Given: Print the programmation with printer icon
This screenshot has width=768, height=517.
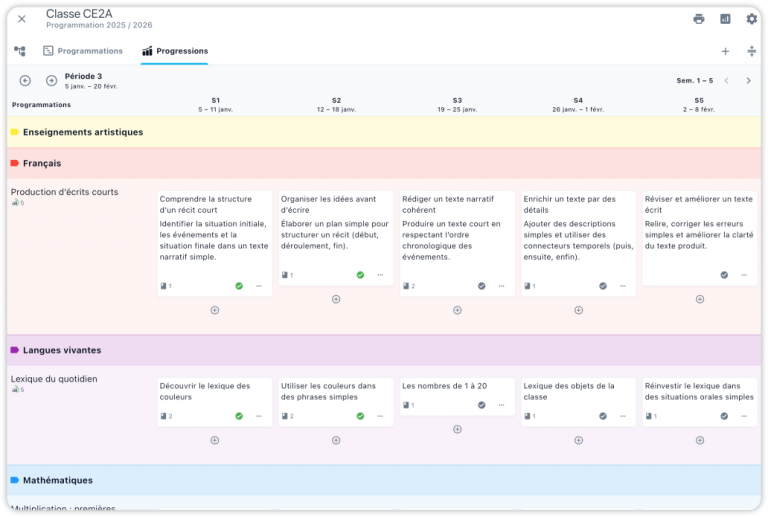Looking at the screenshot, I should pyautogui.click(x=699, y=19).
